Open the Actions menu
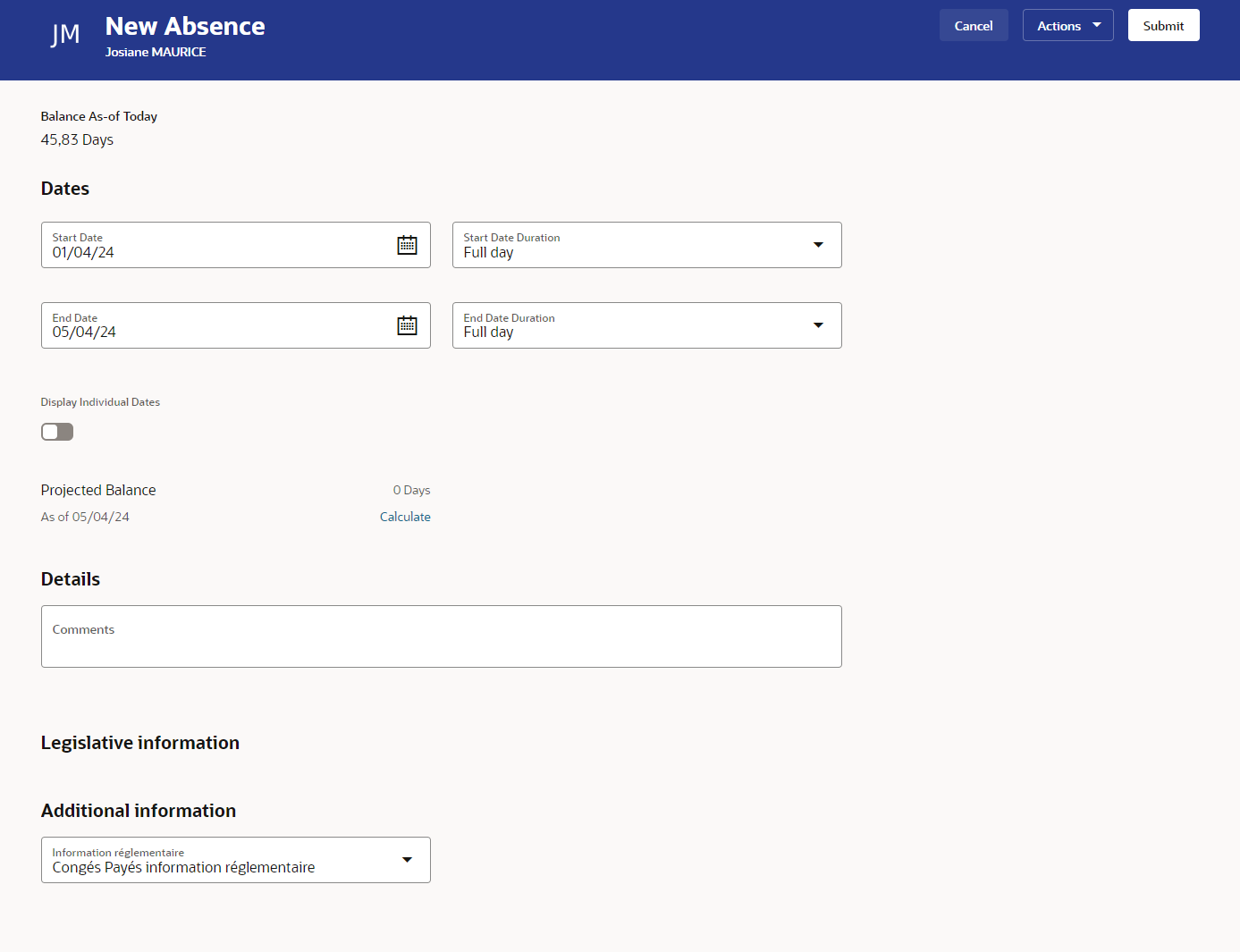This screenshot has width=1240, height=952. pyautogui.click(x=1067, y=25)
